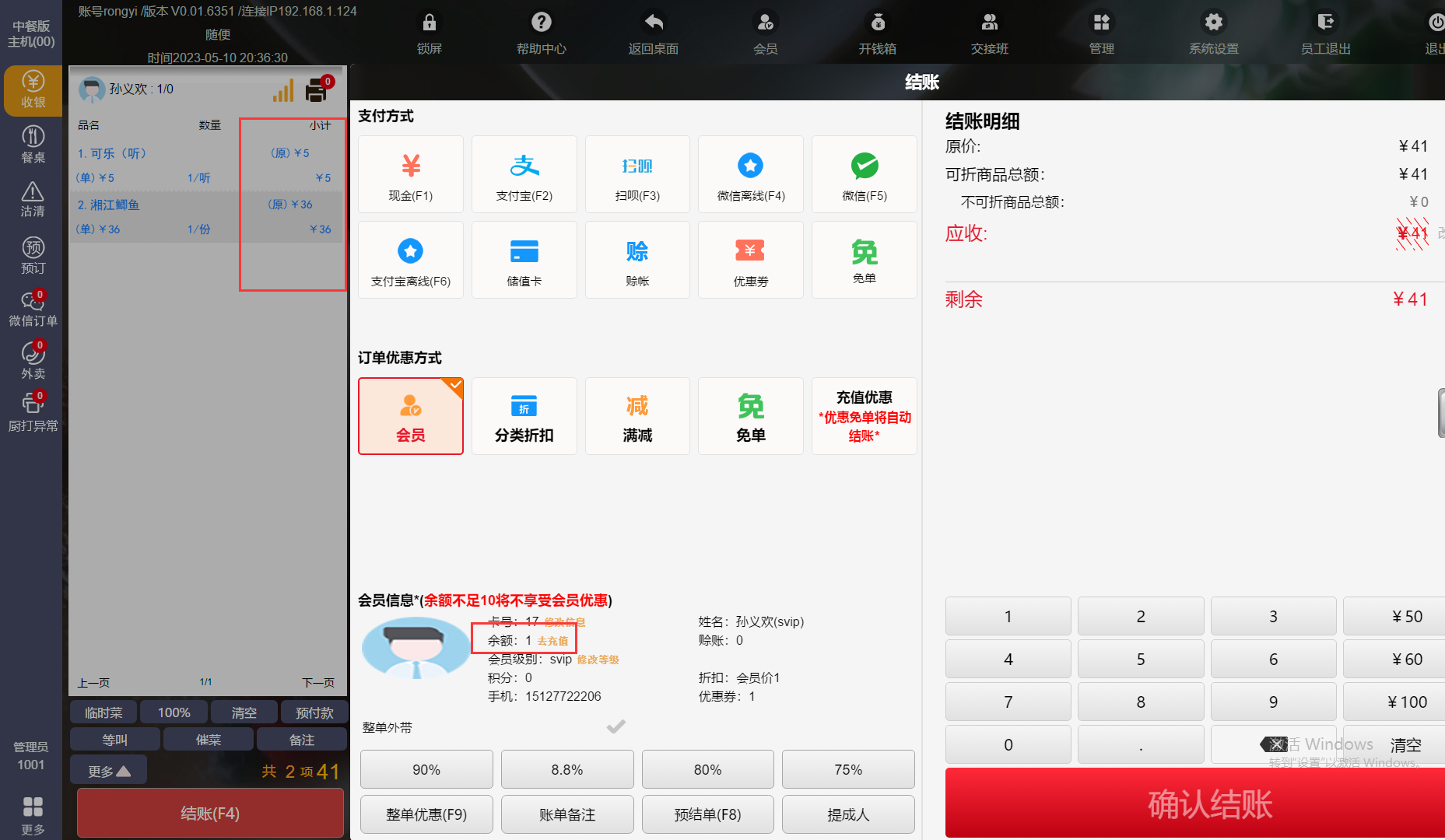This screenshot has width=1445, height=840.
Task: Open 更多 at bottom of sidebar
Action: pyautogui.click(x=33, y=814)
